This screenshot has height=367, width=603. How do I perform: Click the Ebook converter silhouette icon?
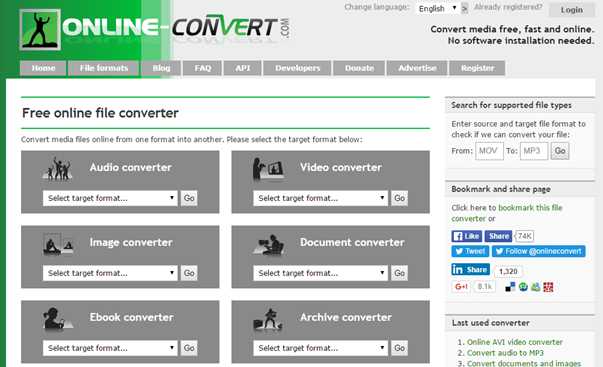58,319
